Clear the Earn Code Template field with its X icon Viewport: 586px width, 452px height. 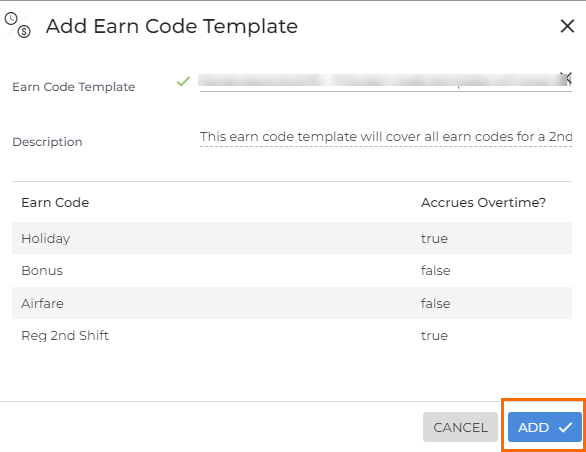coord(567,78)
